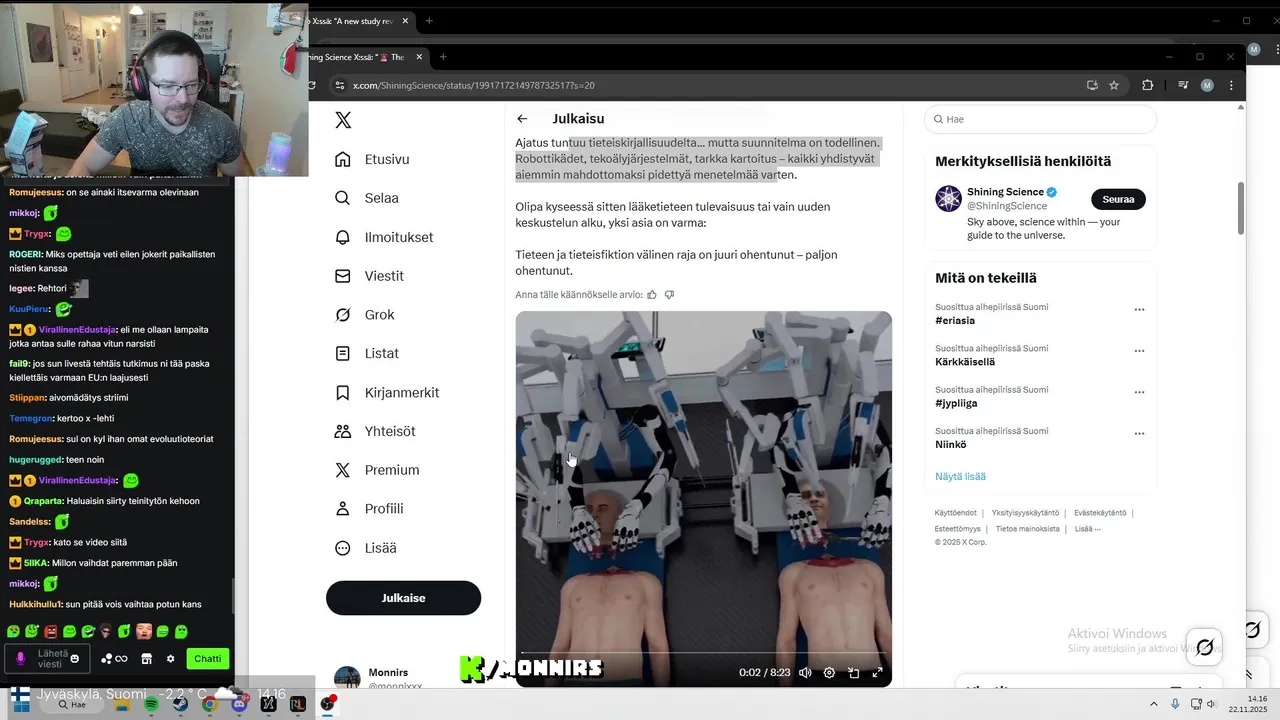Viewport: 1280px width, 720px height.
Task: Open Esteettömyys accessibility link
Action: tap(957, 529)
